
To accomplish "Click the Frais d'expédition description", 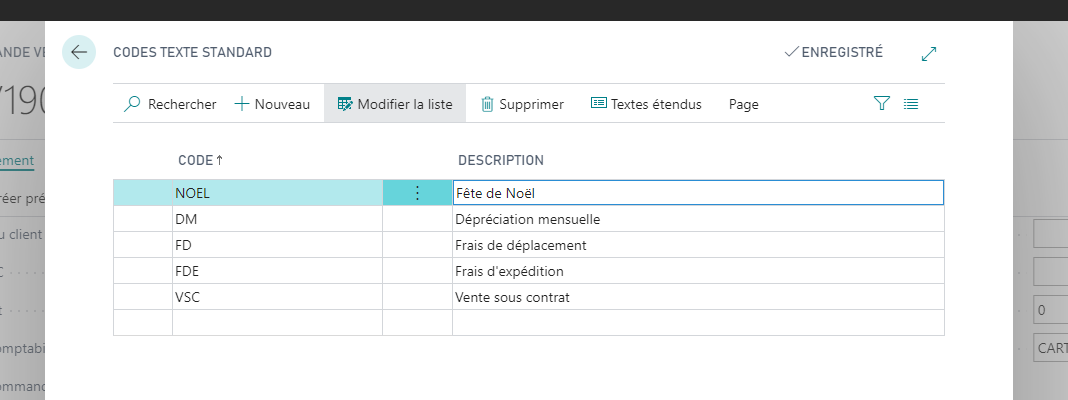I will pos(698,271).
